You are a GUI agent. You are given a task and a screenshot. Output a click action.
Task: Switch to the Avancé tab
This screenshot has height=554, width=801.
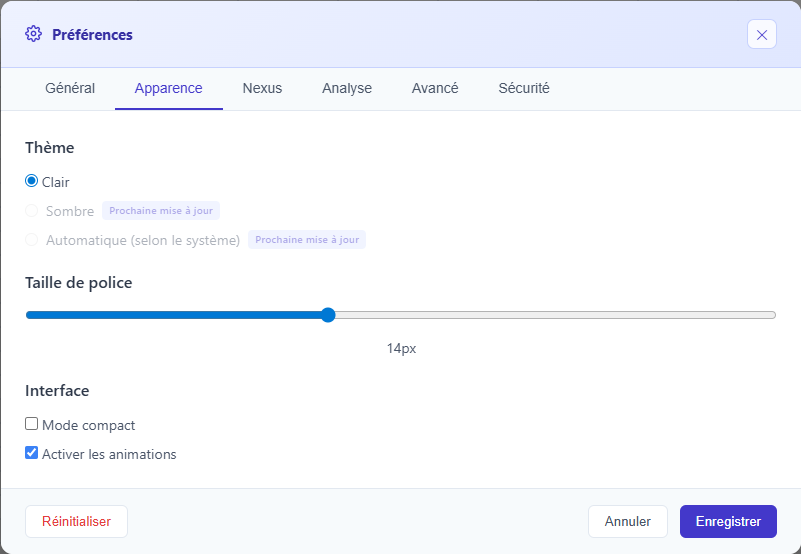coord(435,88)
